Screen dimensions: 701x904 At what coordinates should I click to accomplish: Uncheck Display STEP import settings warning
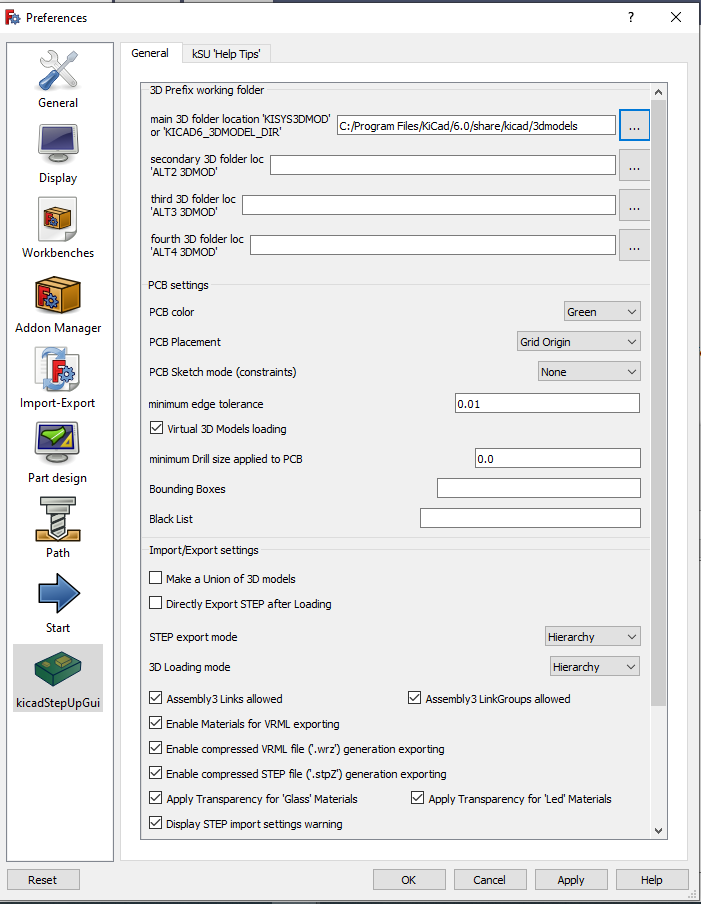pos(156,823)
